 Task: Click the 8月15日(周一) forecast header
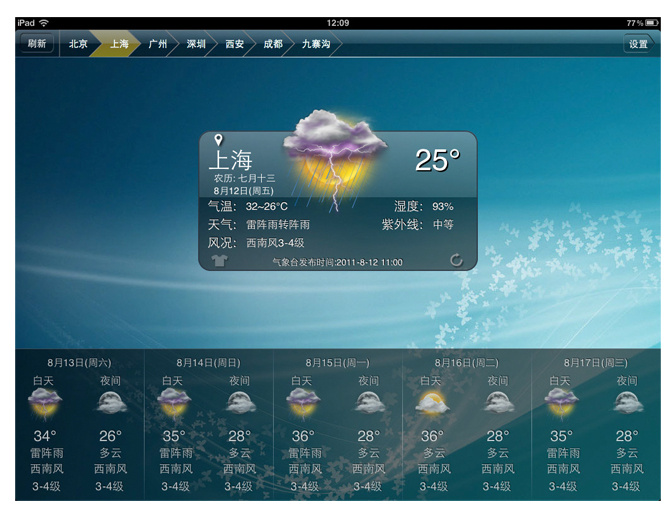(338, 363)
